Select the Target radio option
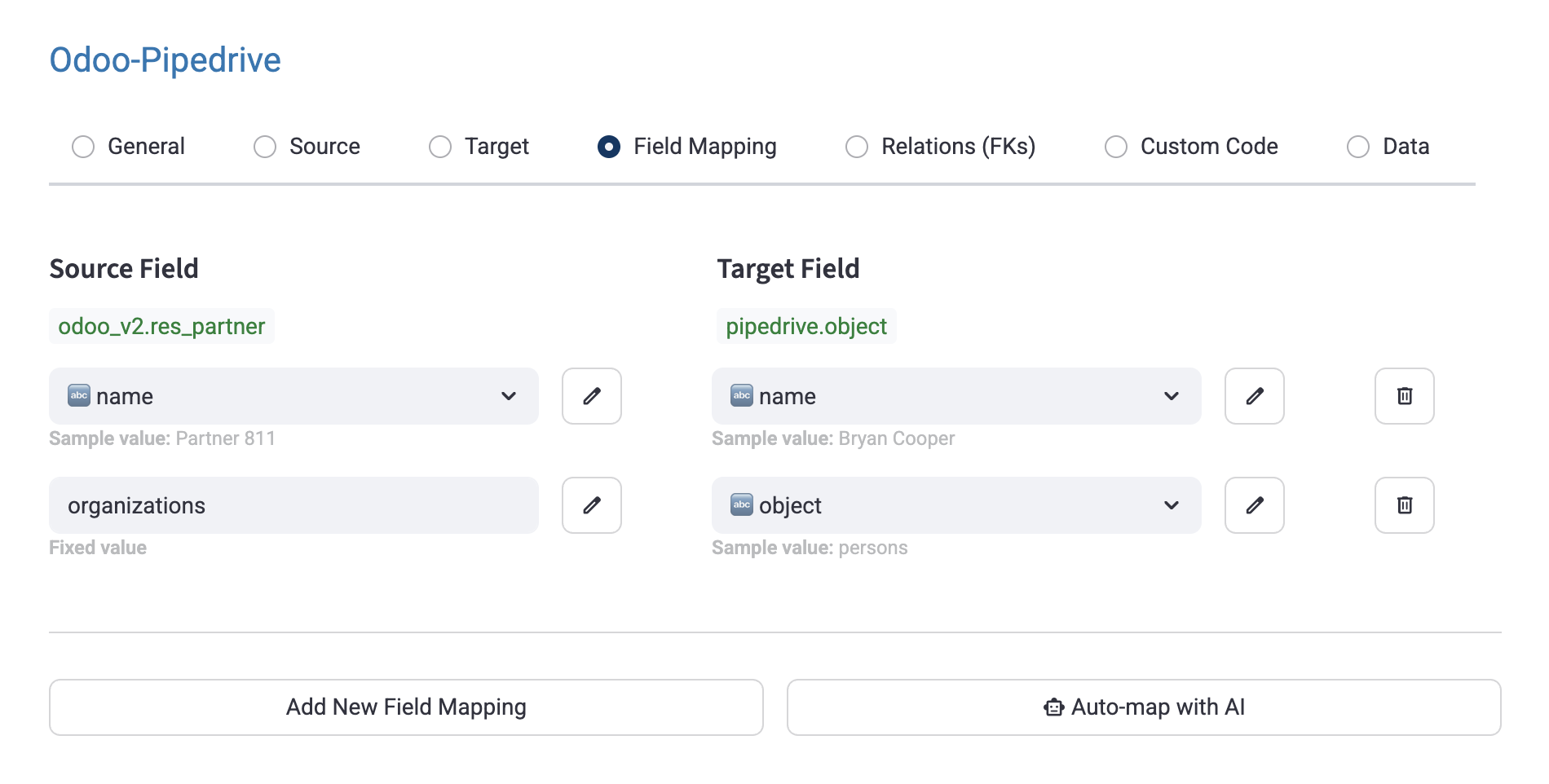This screenshot has width=1549, height=784. pyautogui.click(x=440, y=147)
